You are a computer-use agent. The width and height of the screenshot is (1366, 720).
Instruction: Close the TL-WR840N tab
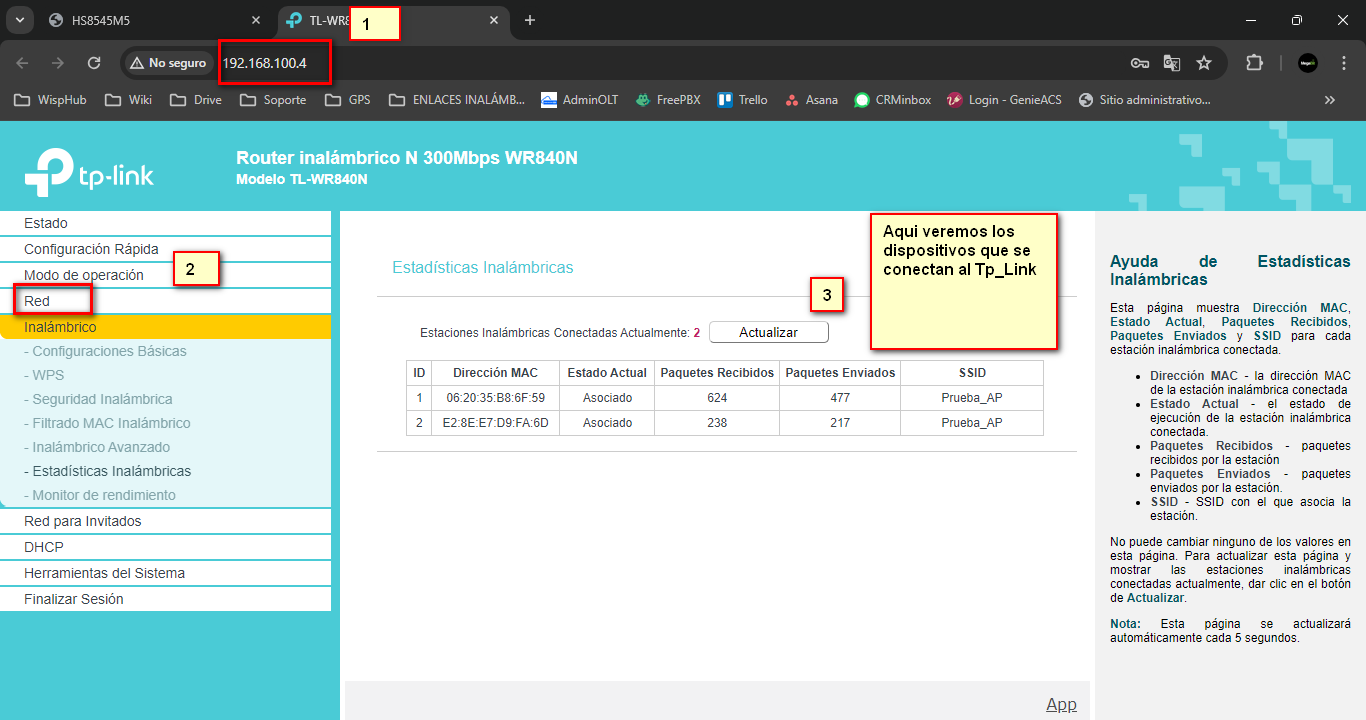tap(493, 20)
